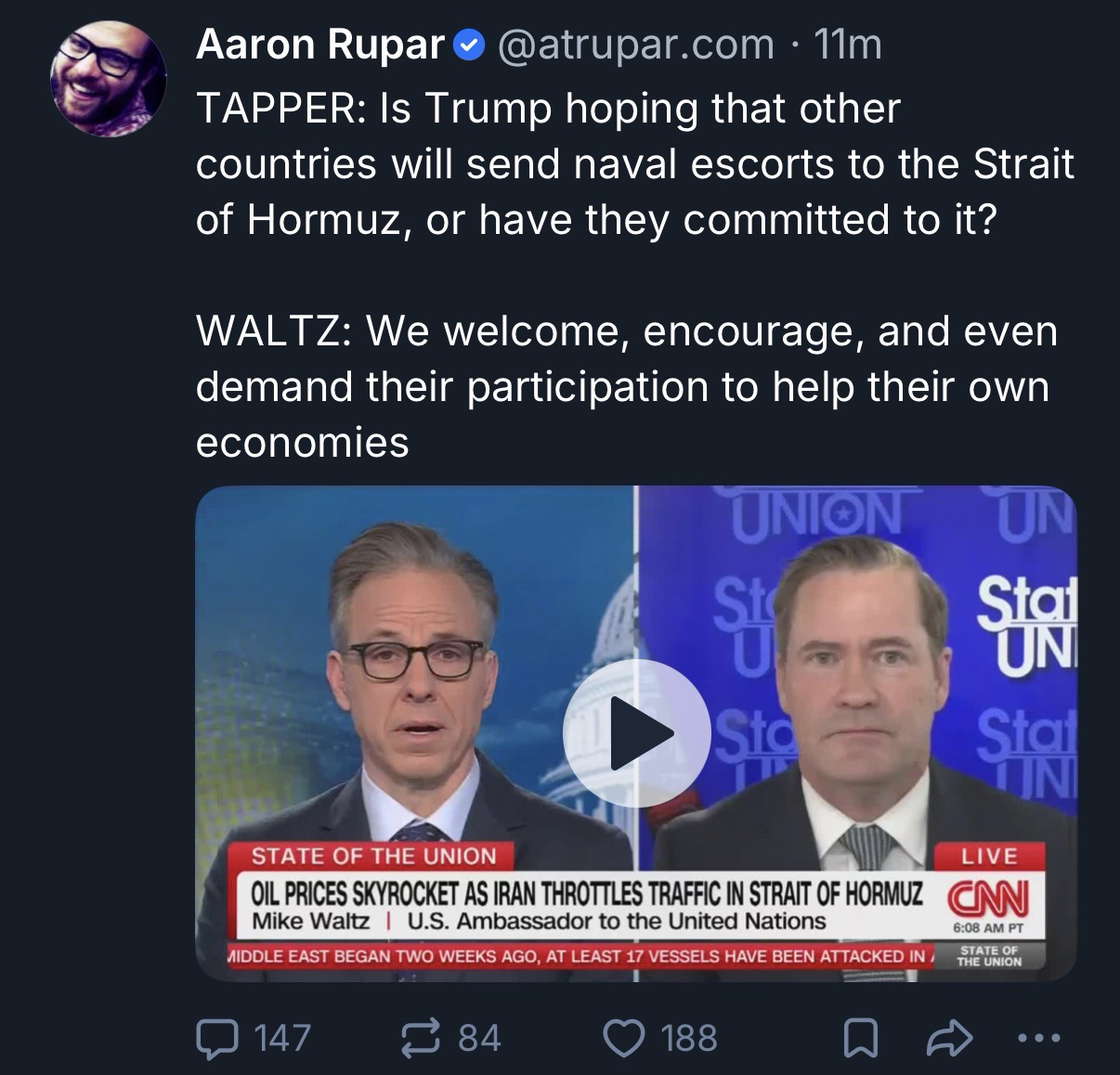Image resolution: width=1120 pixels, height=1075 pixels.
Task: Click the 11m post timestamp
Action: pyautogui.click(x=847, y=45)
